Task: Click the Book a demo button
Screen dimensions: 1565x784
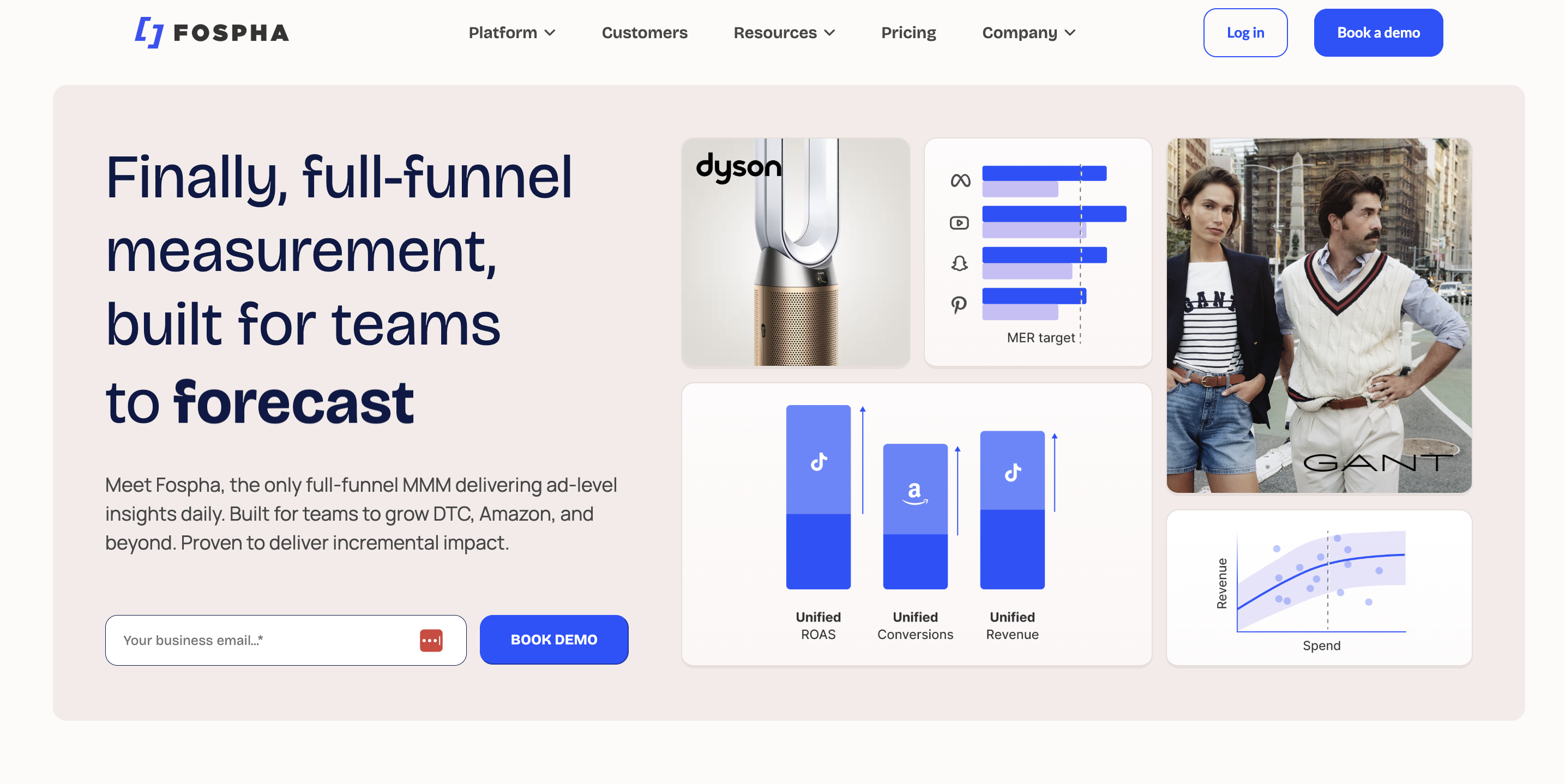Action: (1378, 33)
